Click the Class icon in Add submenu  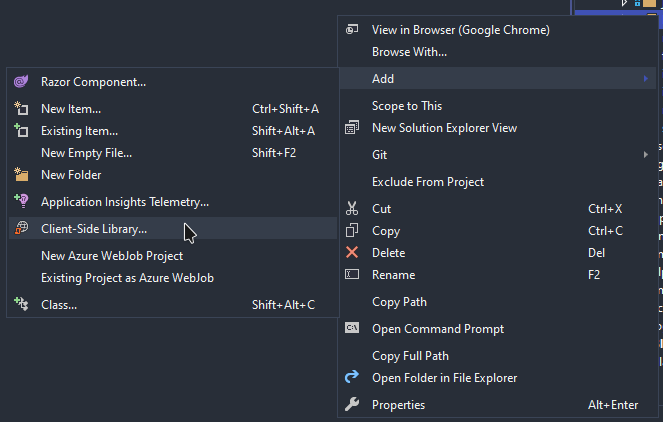coord(21,304)
